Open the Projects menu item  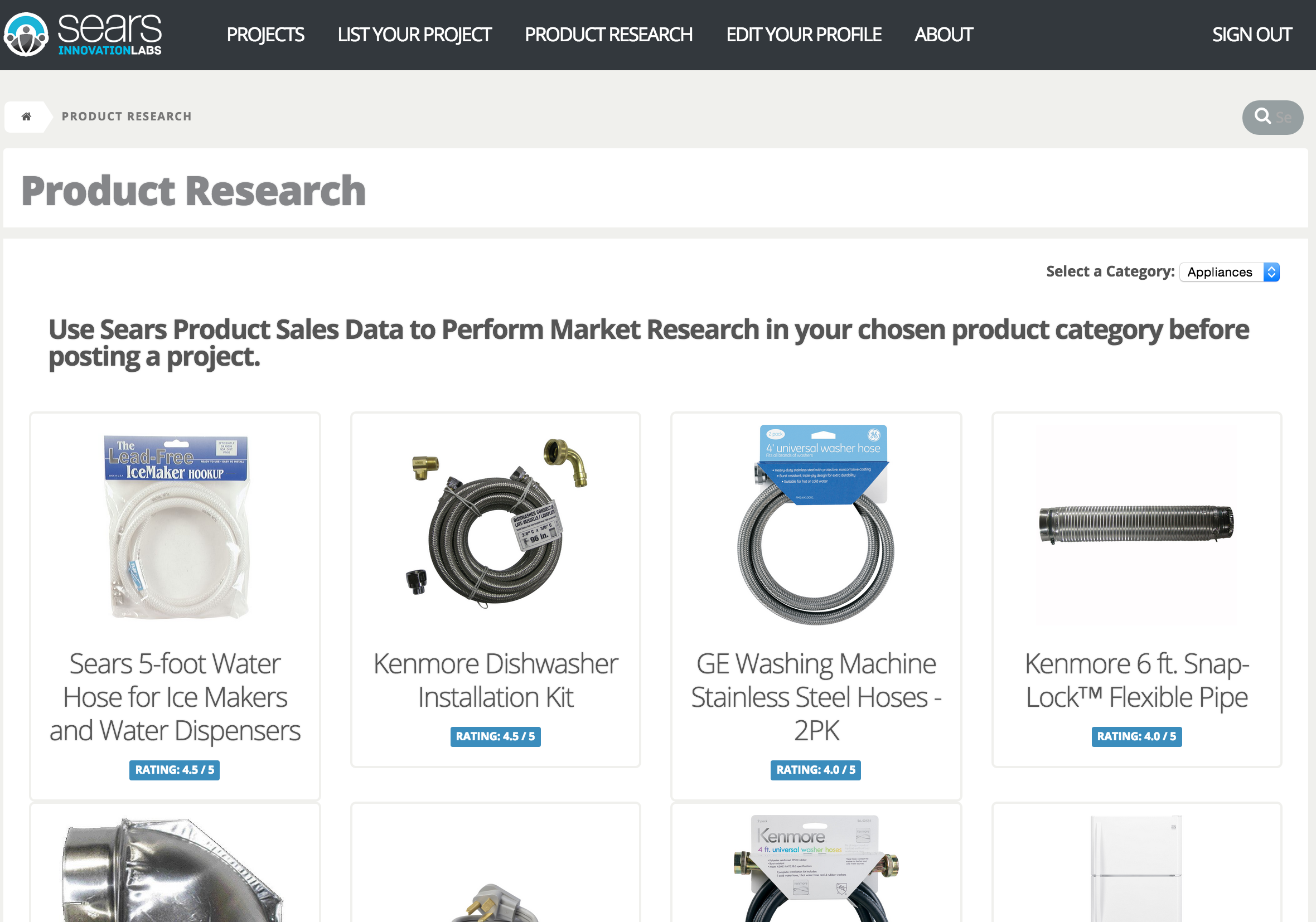pyautogui.click(x=265, y=35)
